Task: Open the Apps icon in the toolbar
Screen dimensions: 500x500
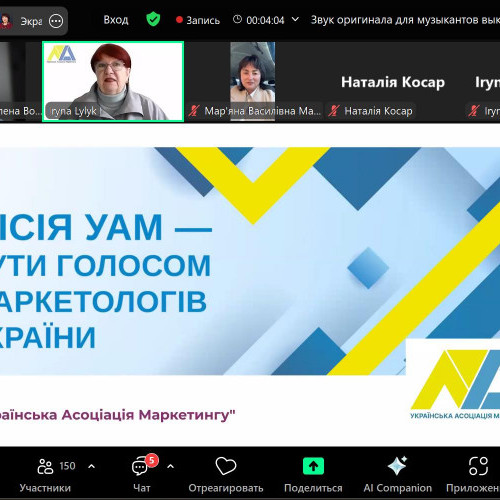Action: 478,466
